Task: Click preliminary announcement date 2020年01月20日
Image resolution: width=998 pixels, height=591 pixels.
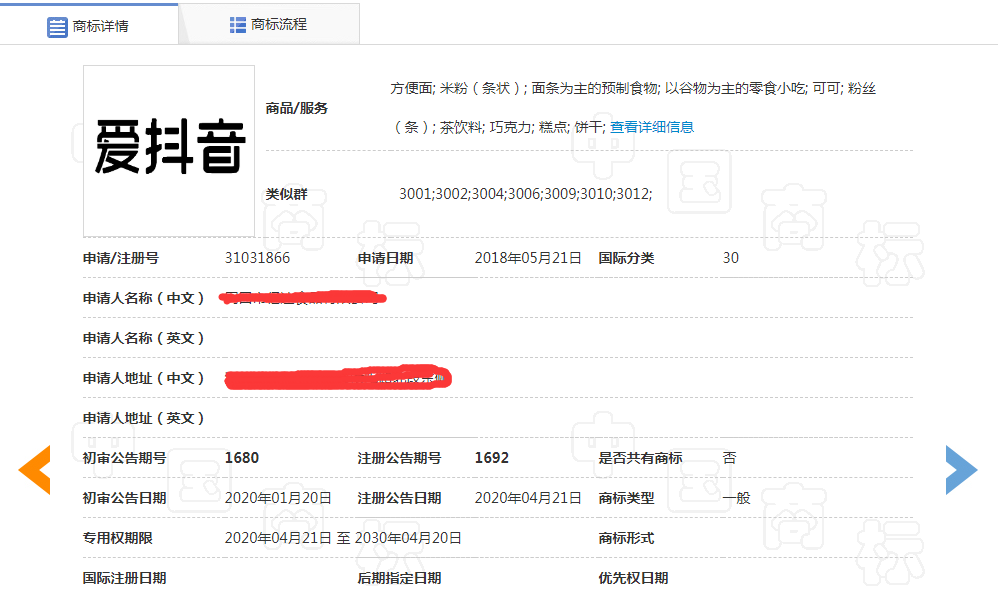Action: tap(278, 498)
